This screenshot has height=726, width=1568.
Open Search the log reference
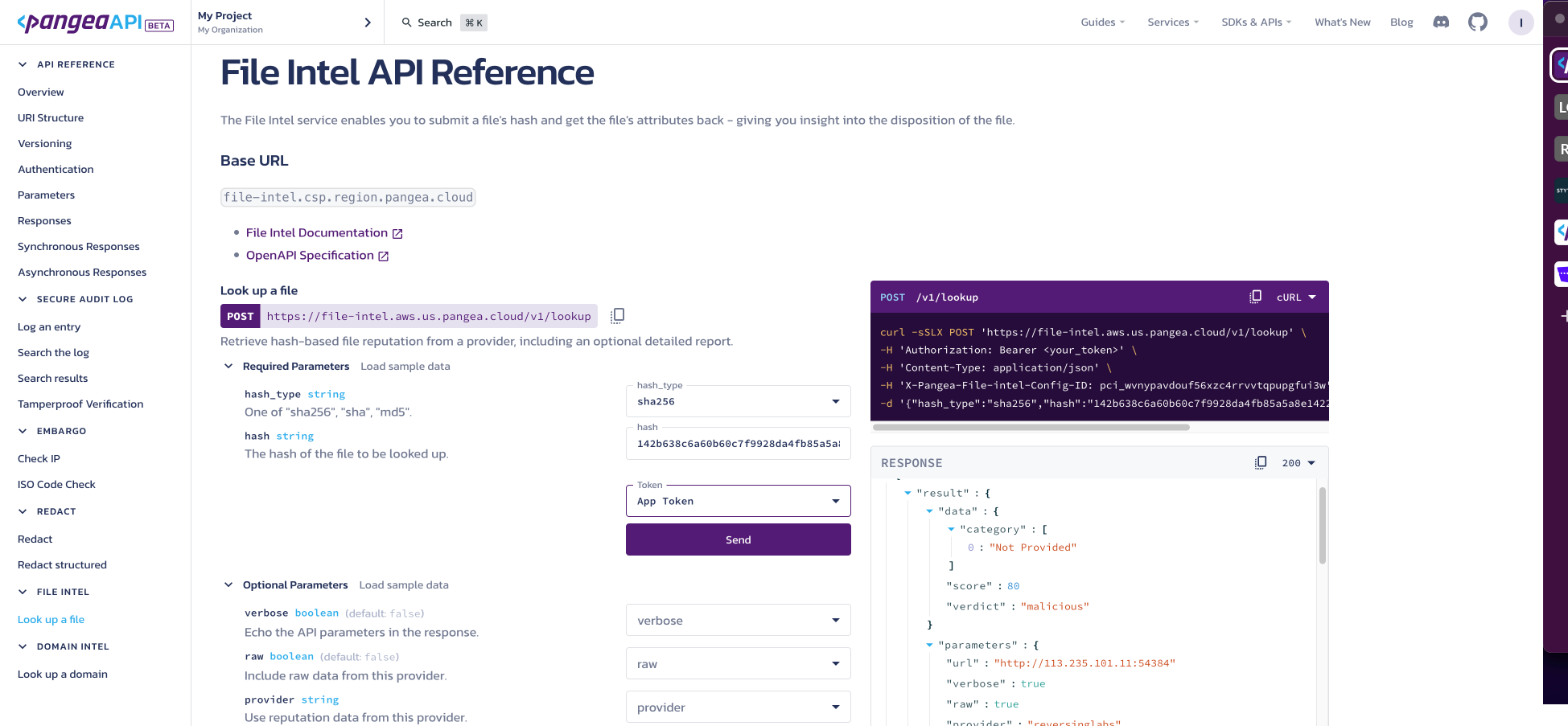53,352
